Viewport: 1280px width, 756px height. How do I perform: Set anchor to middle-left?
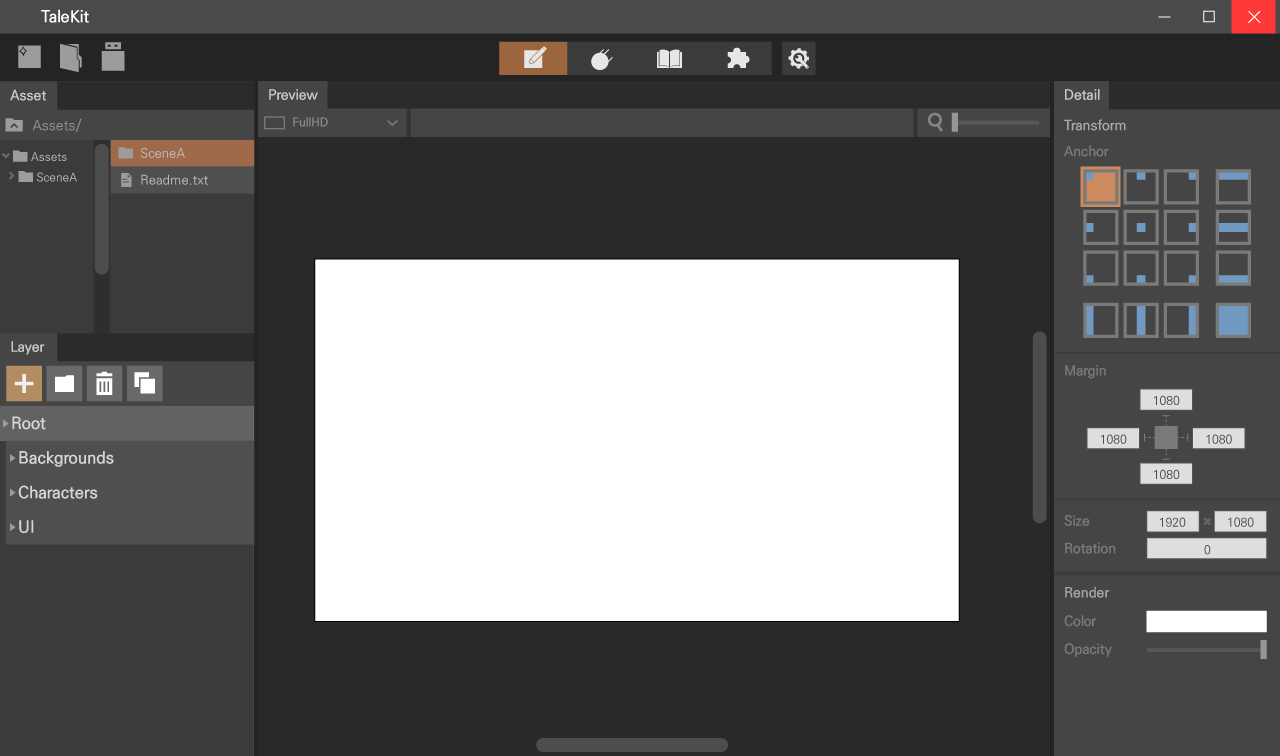[1100, 227]
